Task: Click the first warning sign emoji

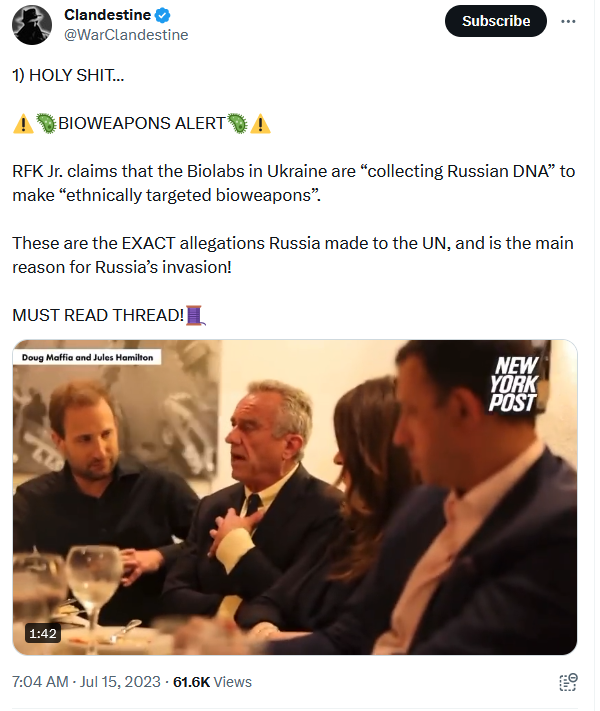Action: click(x=23, y=124)
